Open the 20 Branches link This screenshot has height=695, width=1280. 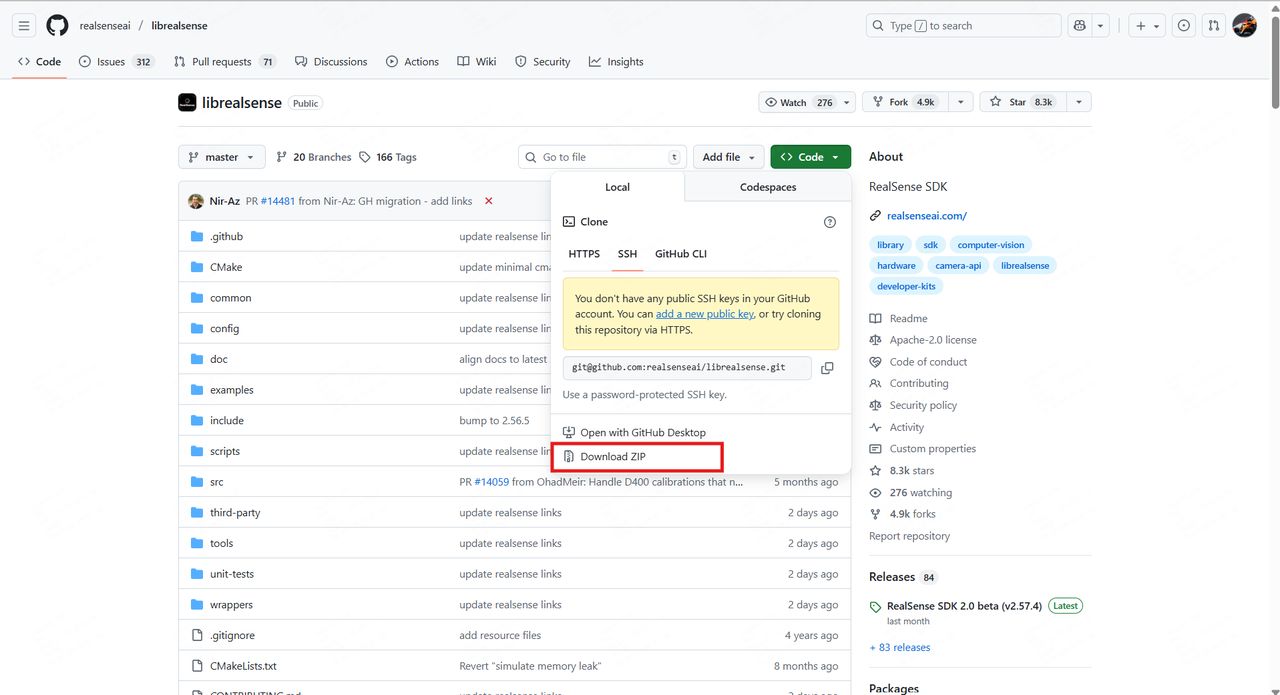pyautogui.click(x=314, y=157)
